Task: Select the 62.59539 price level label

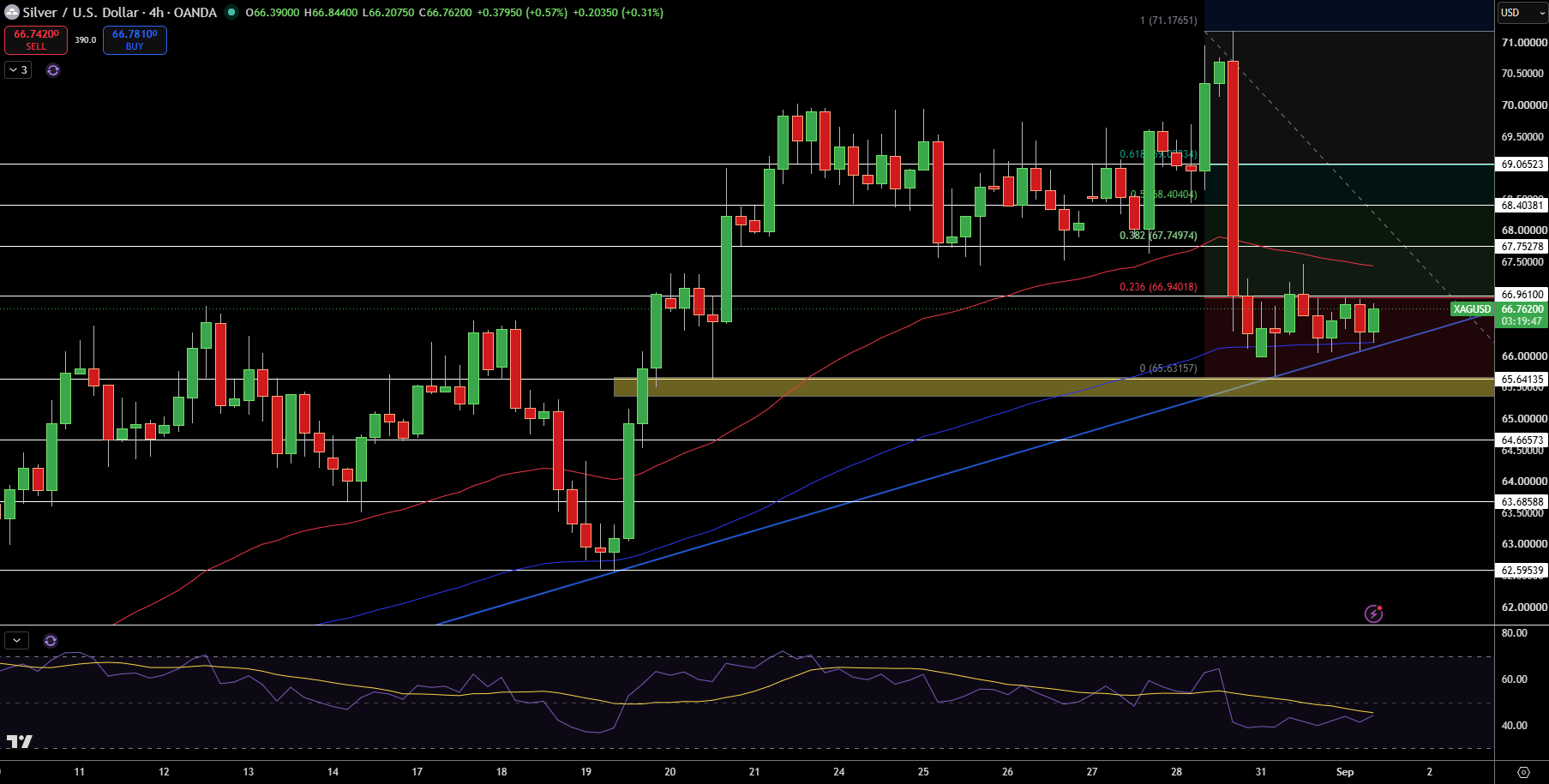Action: (1522, 571)
